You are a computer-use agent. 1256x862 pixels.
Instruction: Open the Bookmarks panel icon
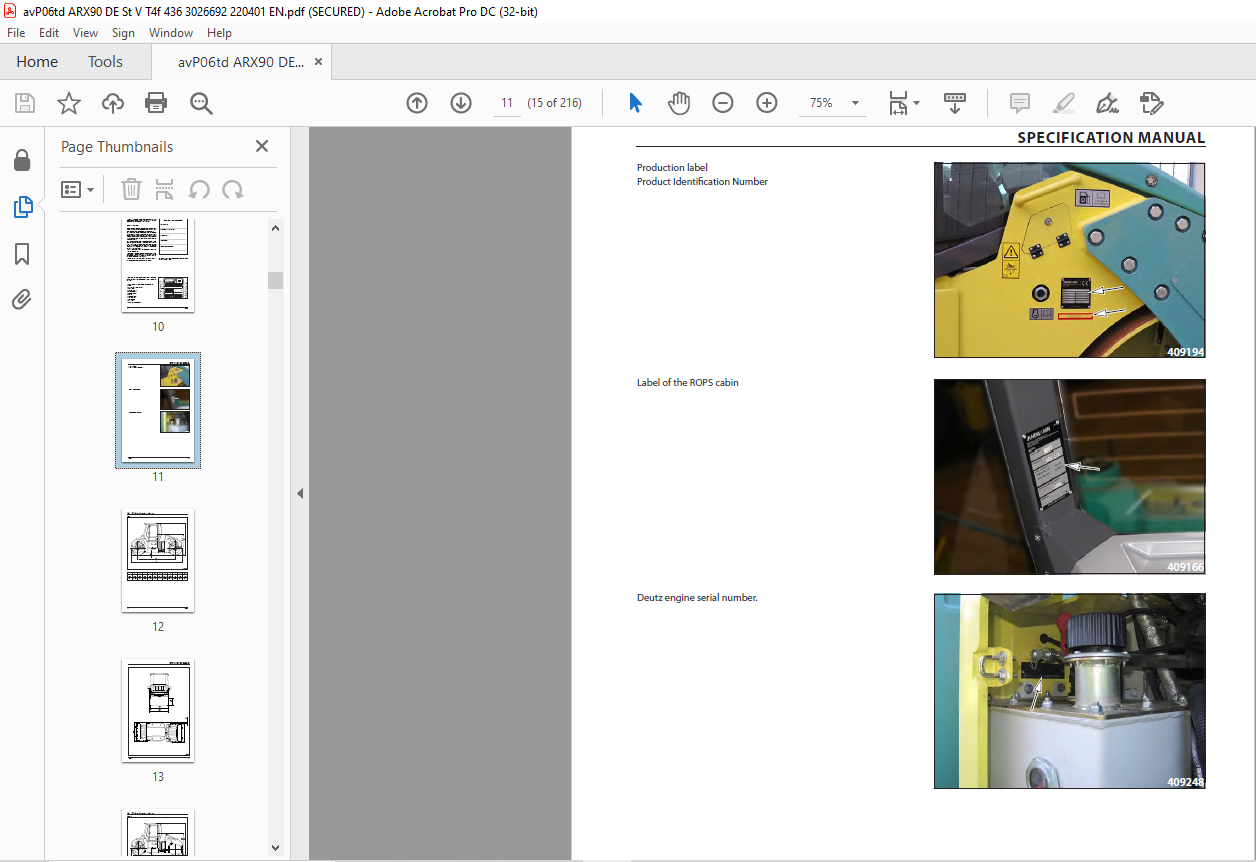click(22, 254)
